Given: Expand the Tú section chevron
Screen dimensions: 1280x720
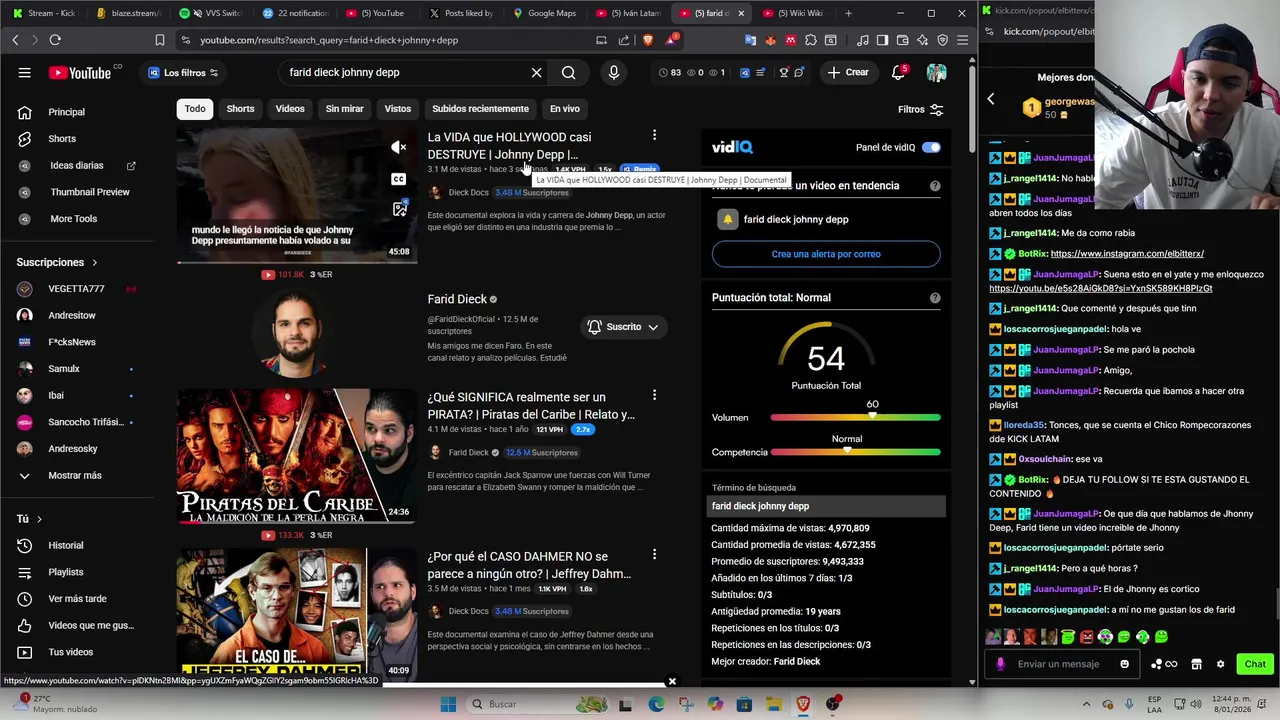Looking at the screenshot, I should tap(39, 519).
